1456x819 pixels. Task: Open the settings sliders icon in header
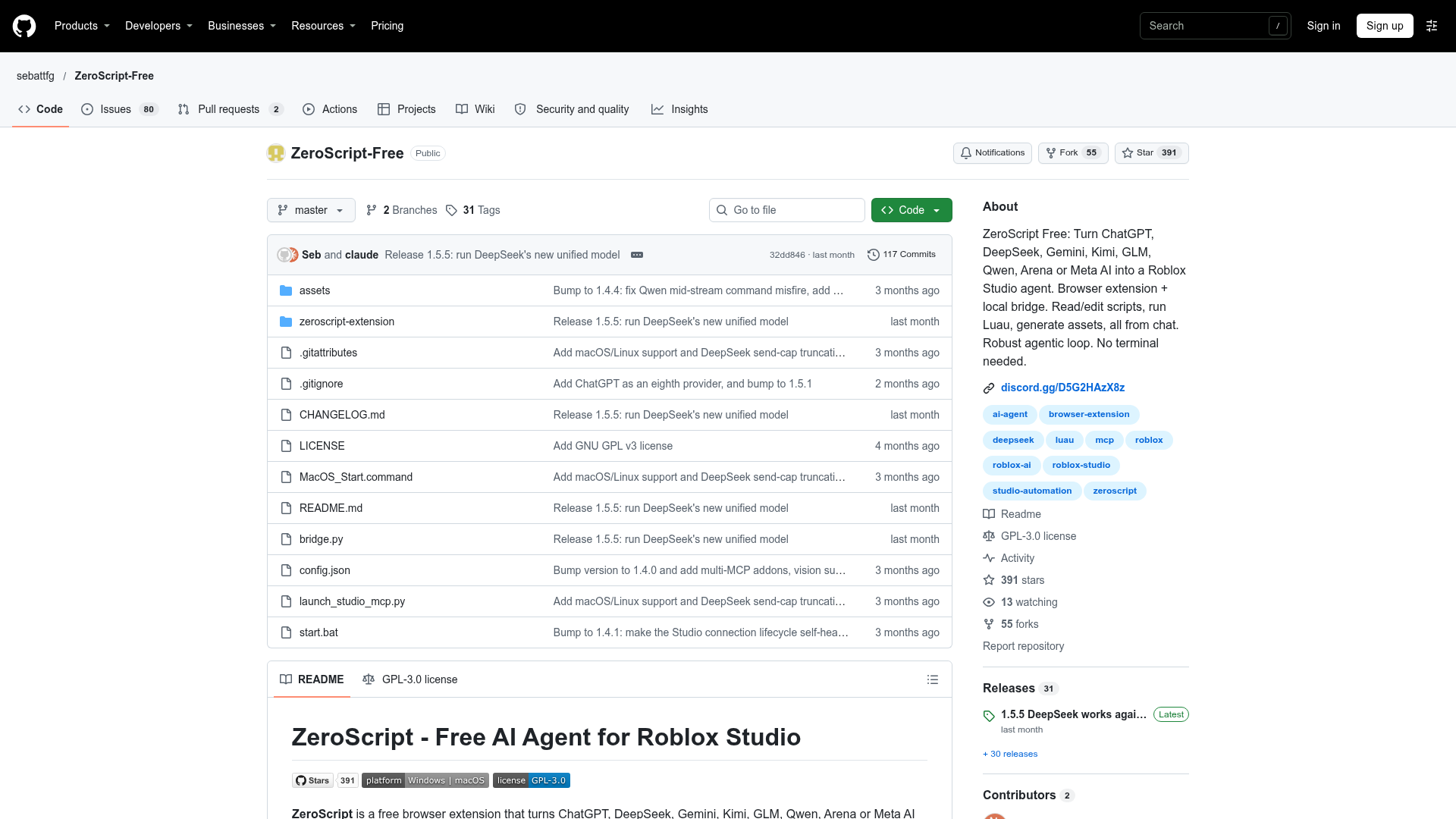coord(1432,26)
